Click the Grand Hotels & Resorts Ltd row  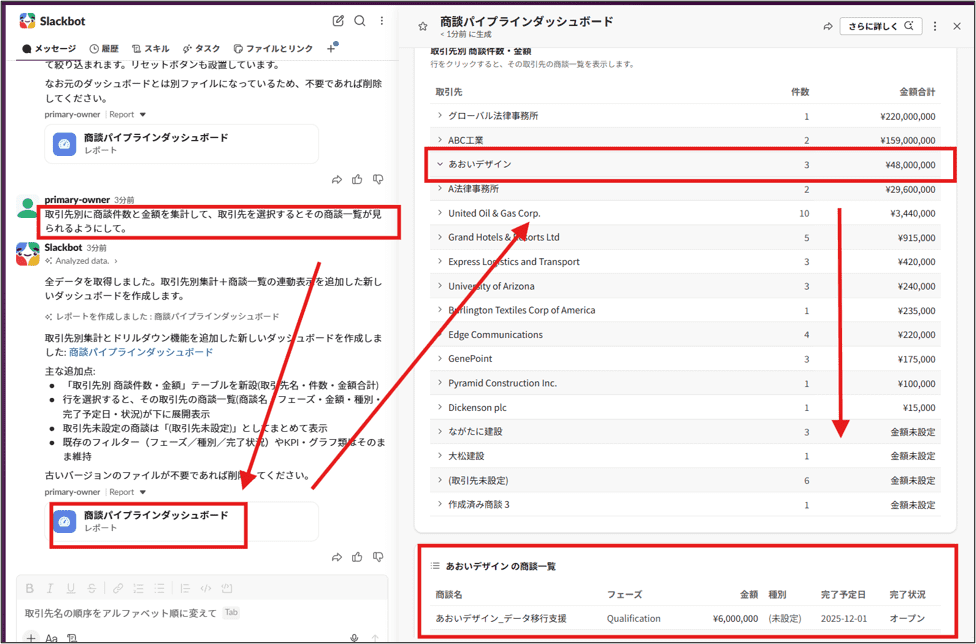click(x=685, y=237)
